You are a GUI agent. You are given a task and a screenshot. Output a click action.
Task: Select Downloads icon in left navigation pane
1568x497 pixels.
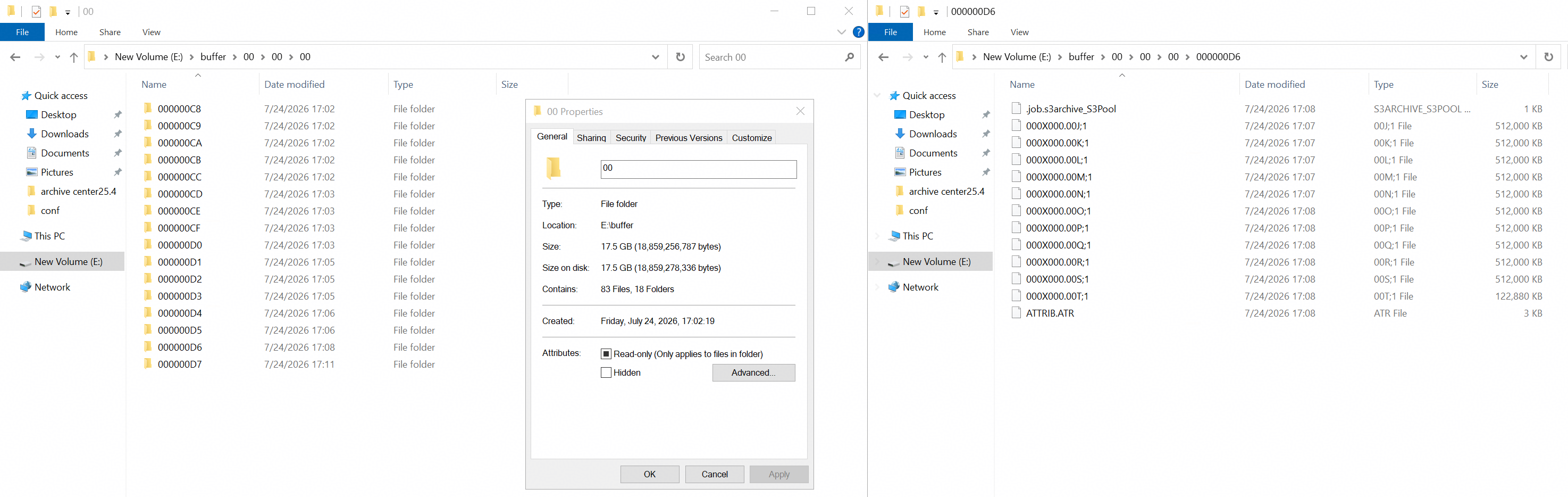pyautogui.click(x=32, y=134)
